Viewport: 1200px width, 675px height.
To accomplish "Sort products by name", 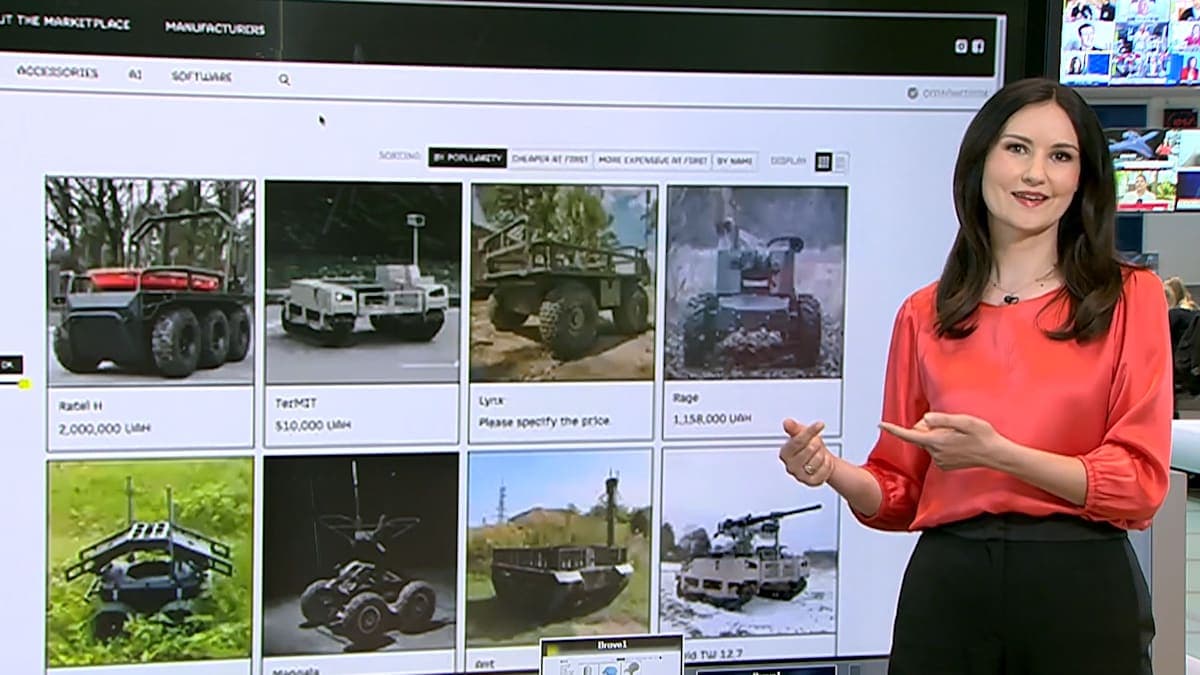I will [735, 161].
